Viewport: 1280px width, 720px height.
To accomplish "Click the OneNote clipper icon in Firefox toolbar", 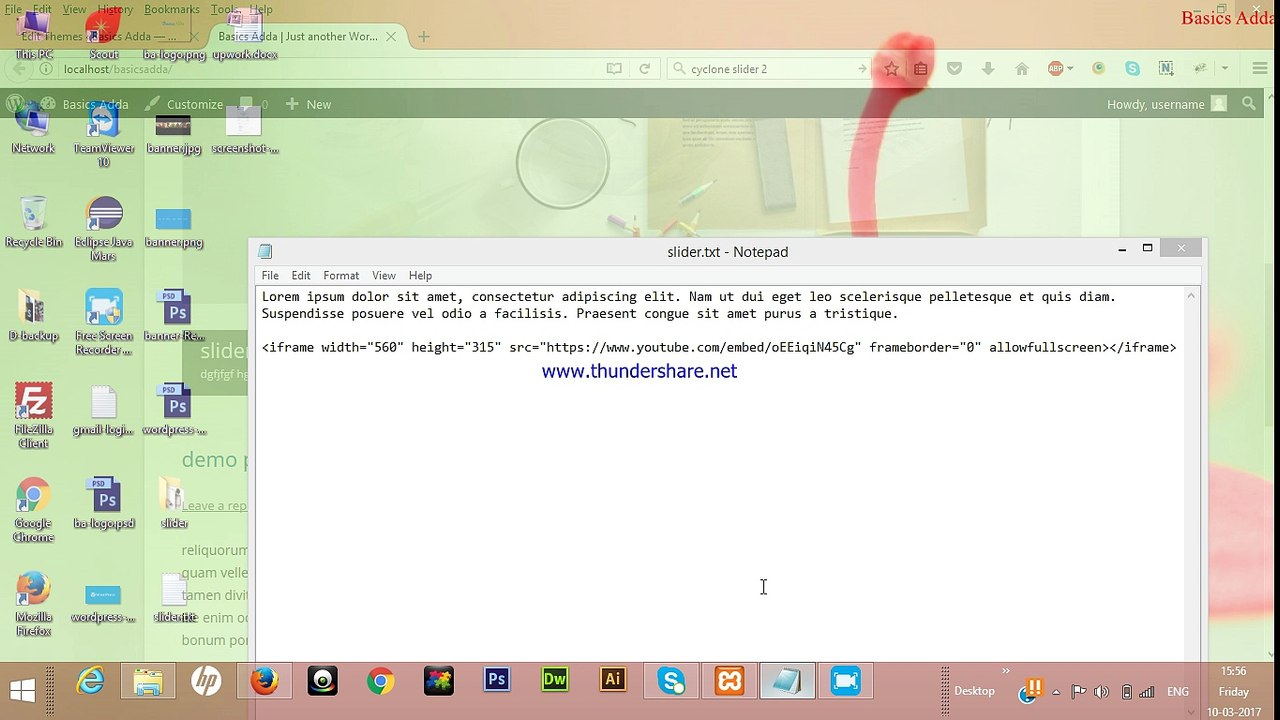I will click(x=1166, y=69).
